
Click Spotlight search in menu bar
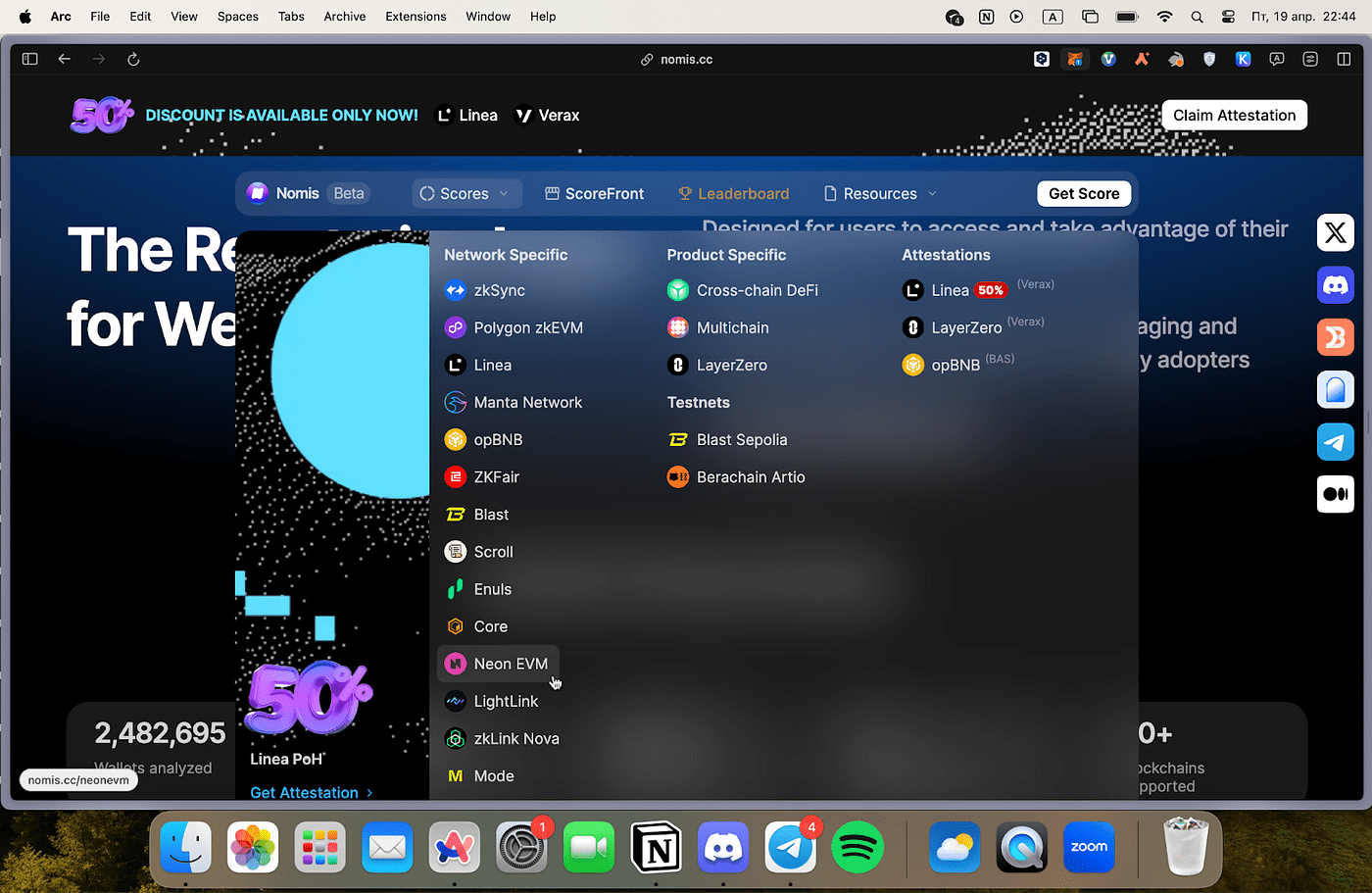click(1197, 17)
